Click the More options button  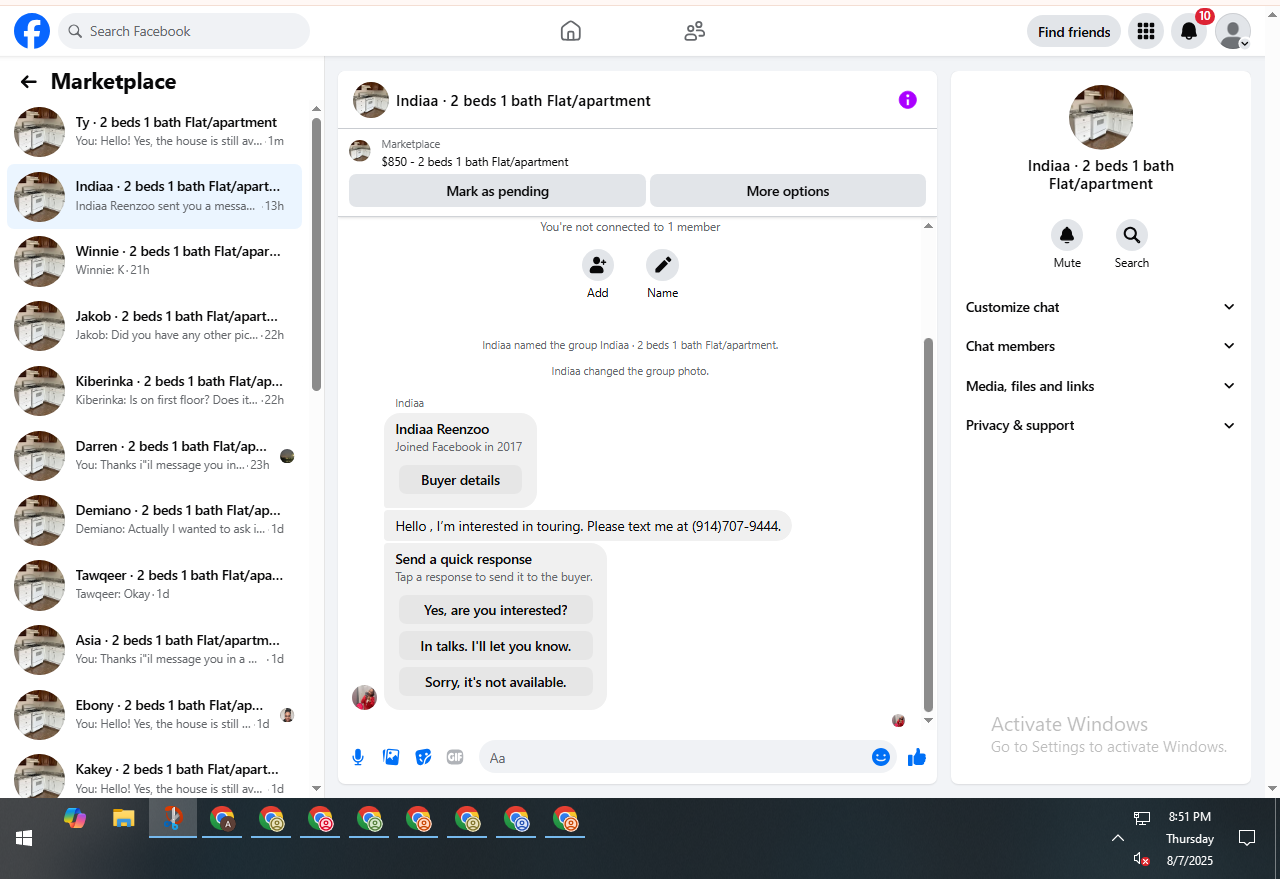click(788, 191)
